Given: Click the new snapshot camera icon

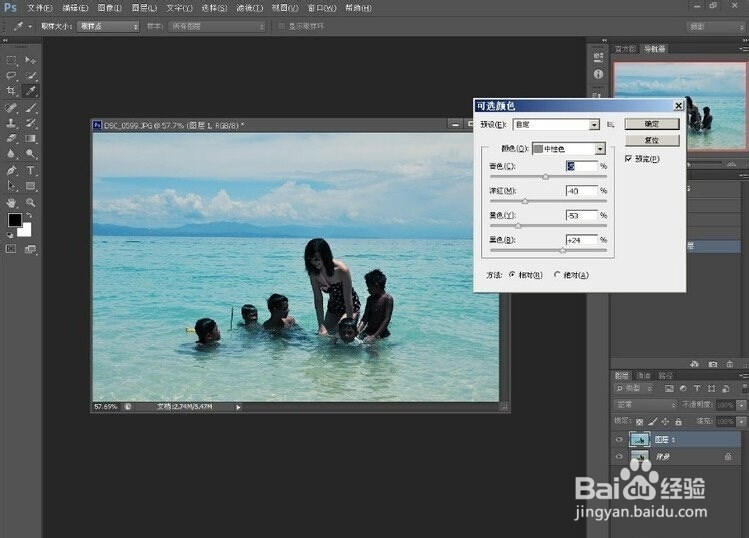Looking at the screenshot, I should 713,364.
